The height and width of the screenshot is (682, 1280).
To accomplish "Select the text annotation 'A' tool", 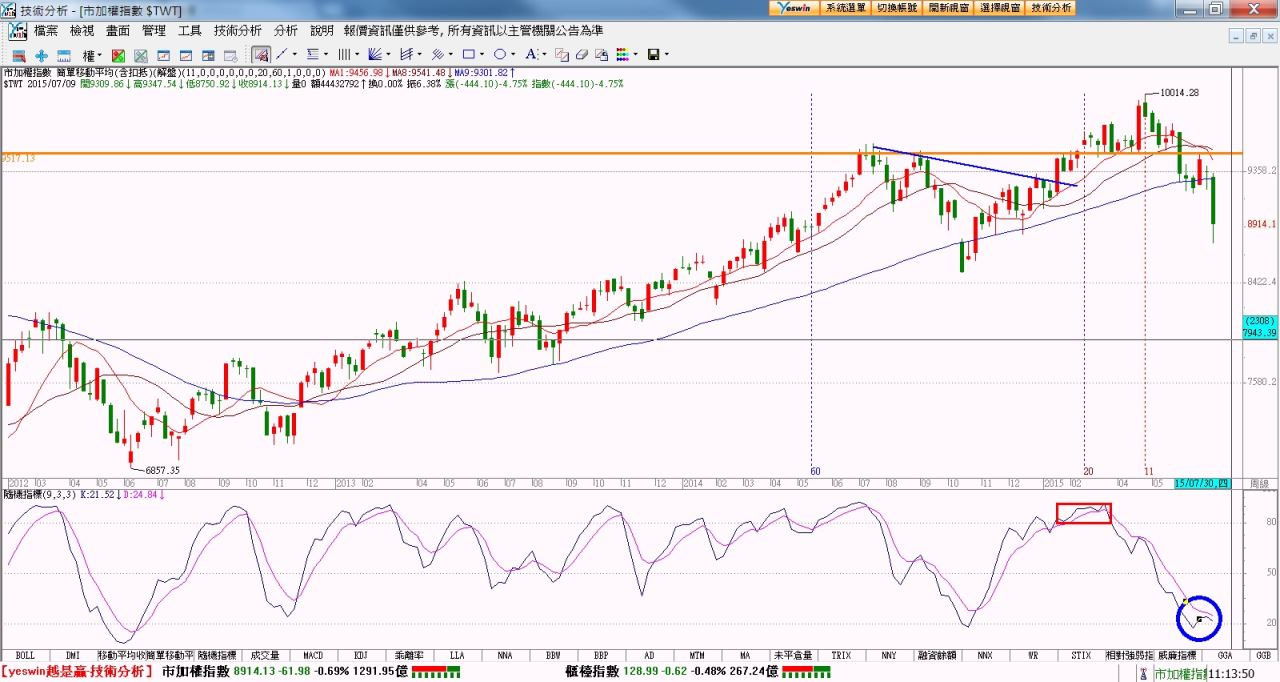I will [x=530, y=54].
